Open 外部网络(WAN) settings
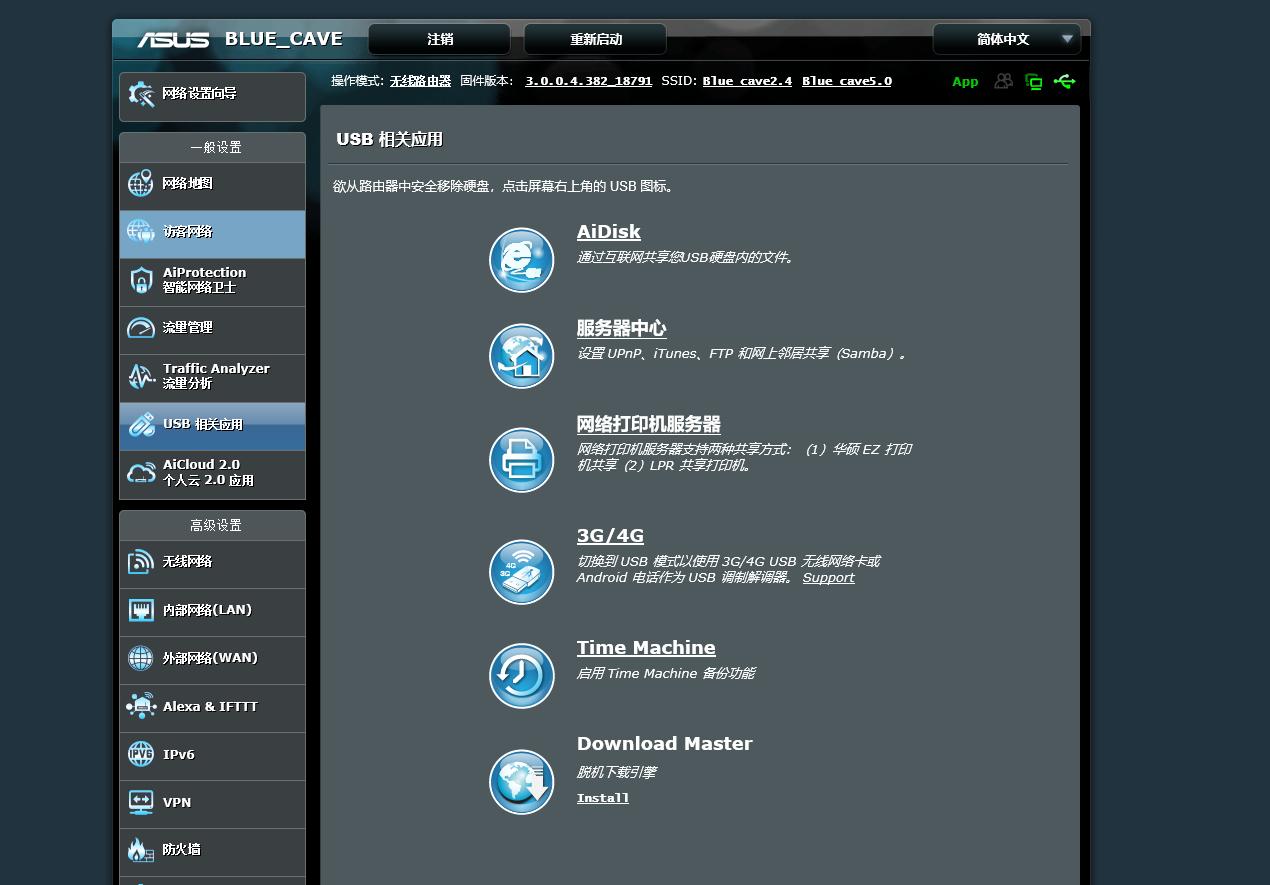The height and width of the screenshot is (885, 1270). coord(212,660)
